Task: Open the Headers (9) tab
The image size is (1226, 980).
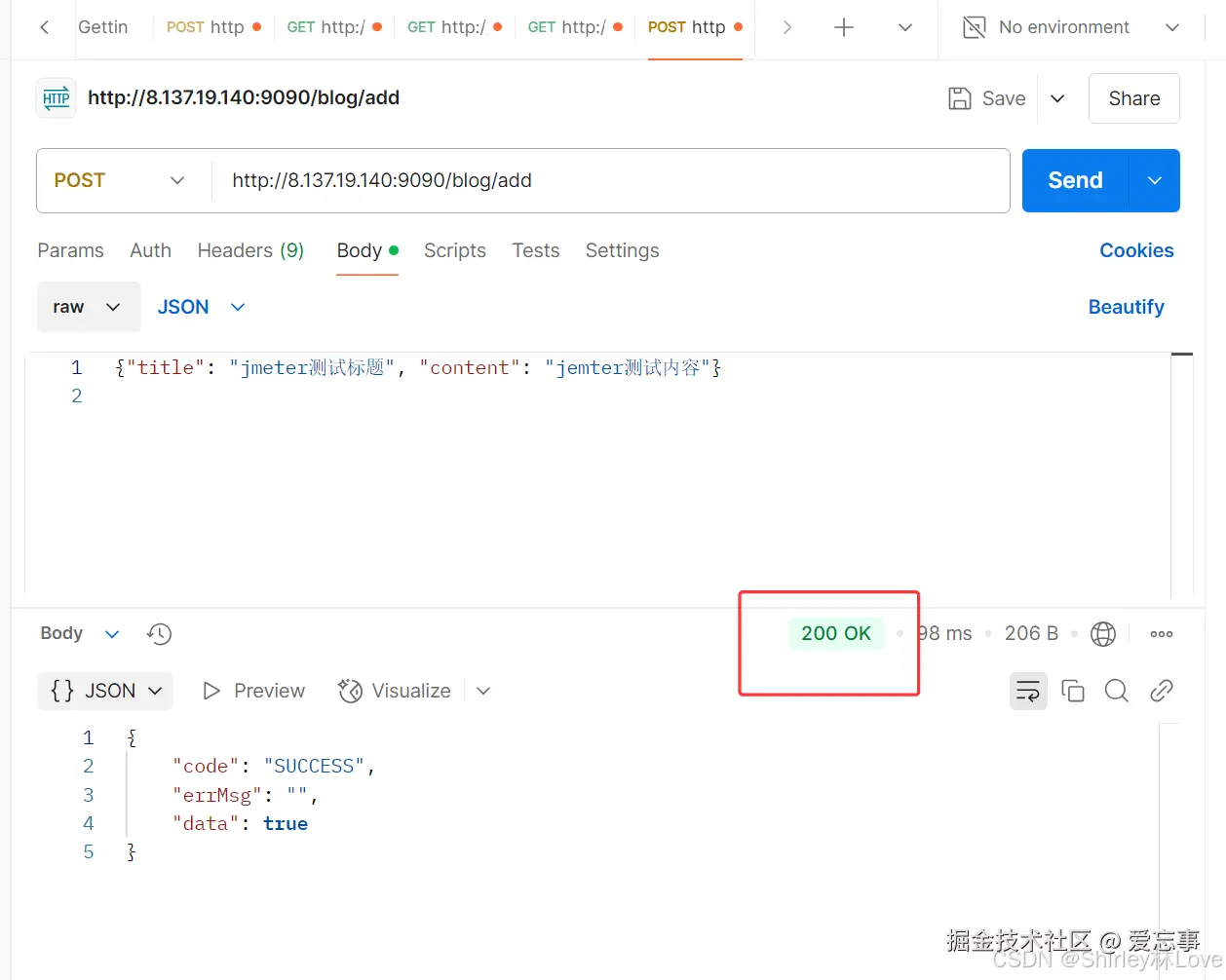Action: 250,250
